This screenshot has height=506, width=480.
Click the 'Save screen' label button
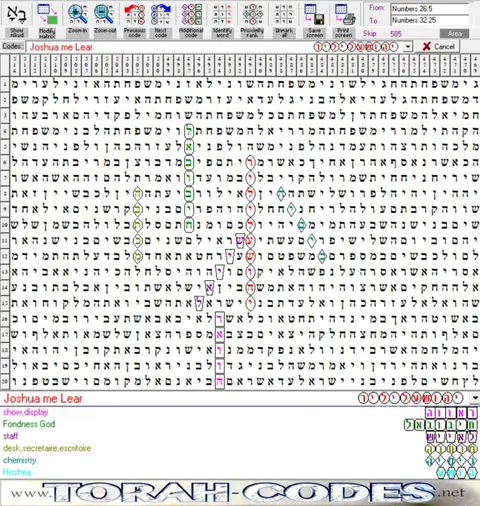click(x=315, y=33)
